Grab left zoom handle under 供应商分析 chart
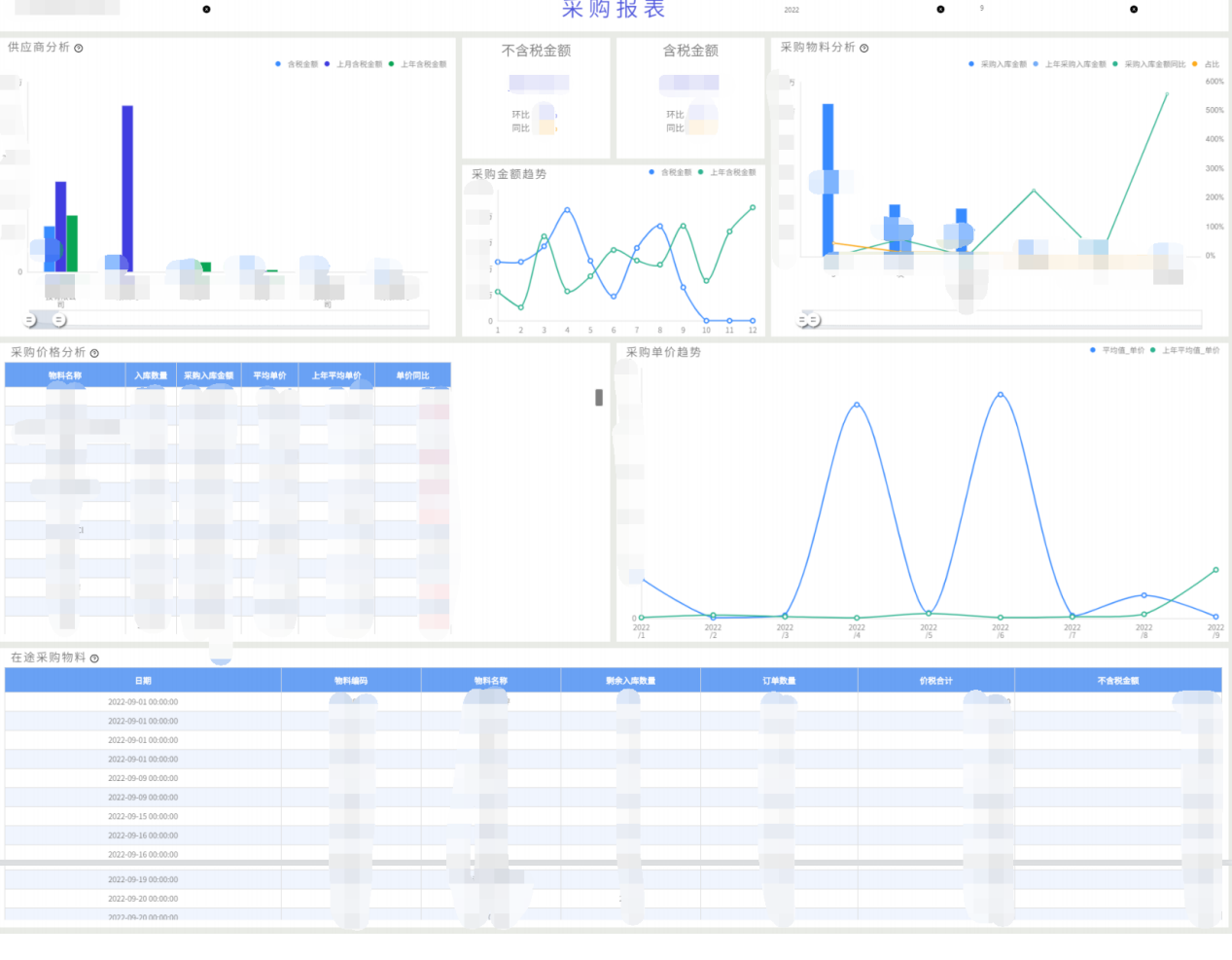Image resolution: width=1232 pixels, height=960 pixels. coord(30,320)
